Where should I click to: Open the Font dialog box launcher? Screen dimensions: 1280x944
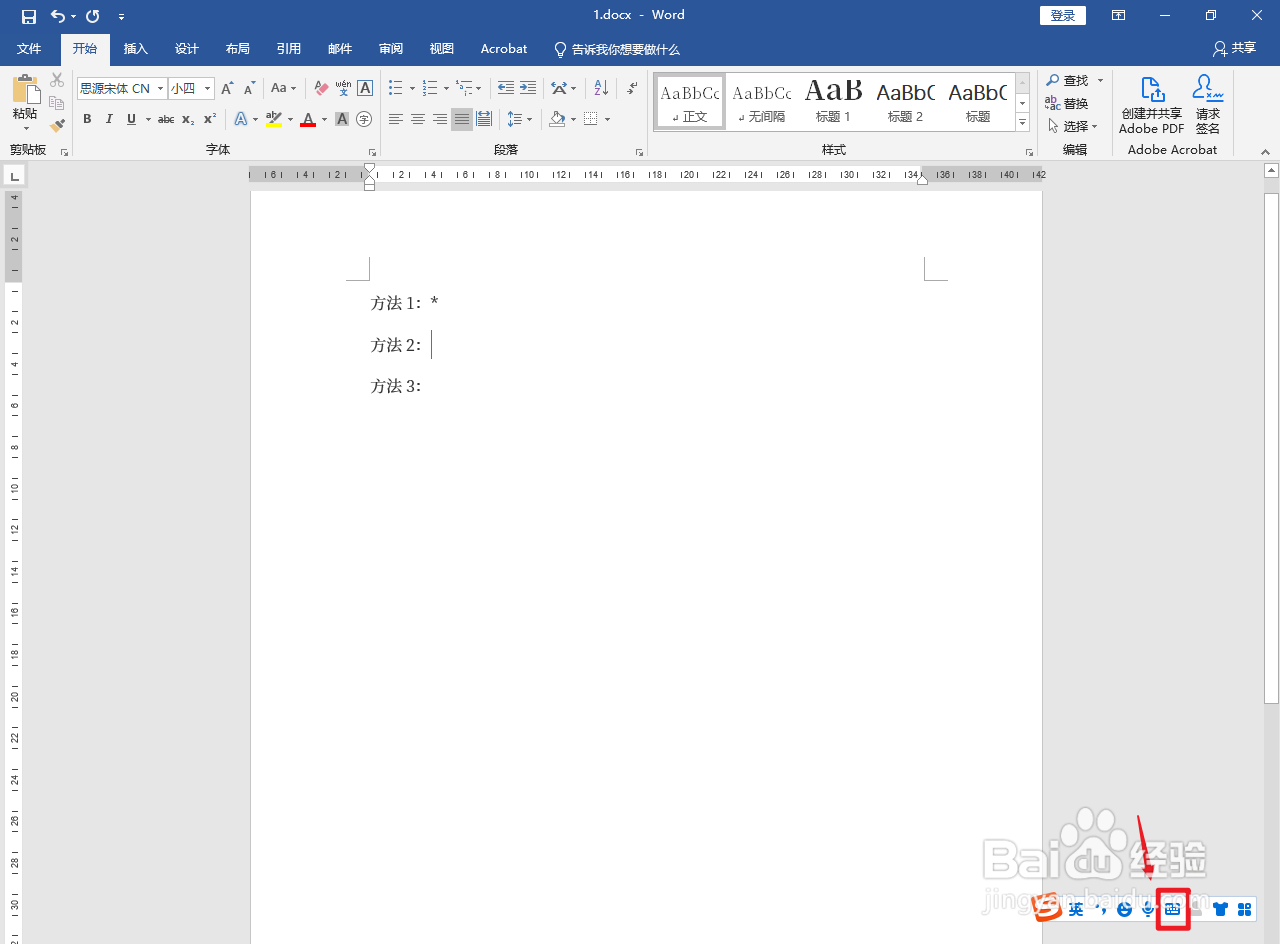pyautogui.click(x=371, y=152)
